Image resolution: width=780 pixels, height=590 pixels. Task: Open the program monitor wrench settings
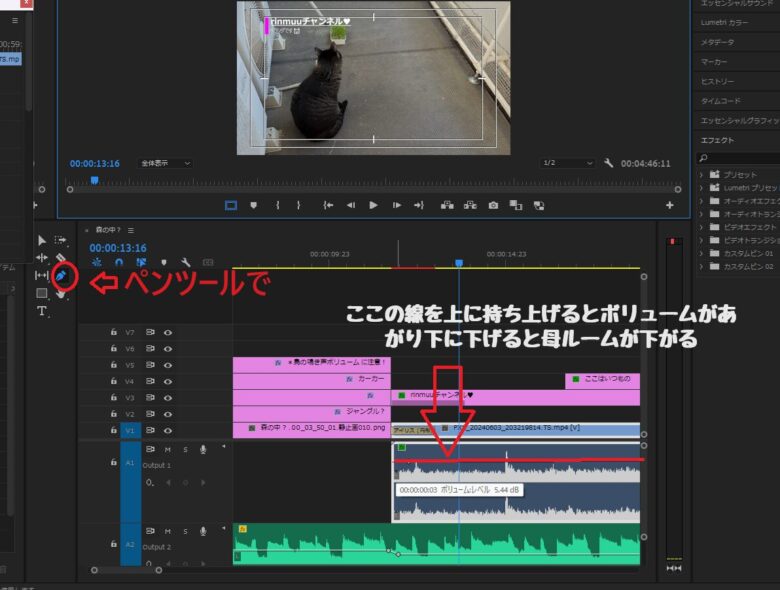pyautogui.click(x=608, y=163)
